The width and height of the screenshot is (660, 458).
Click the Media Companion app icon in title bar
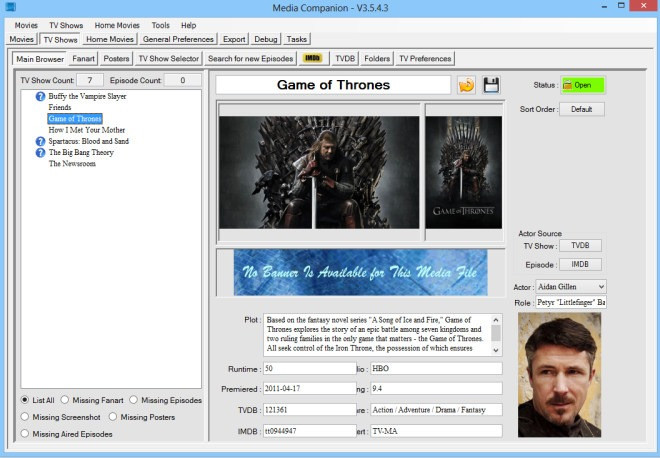(10, 7)
